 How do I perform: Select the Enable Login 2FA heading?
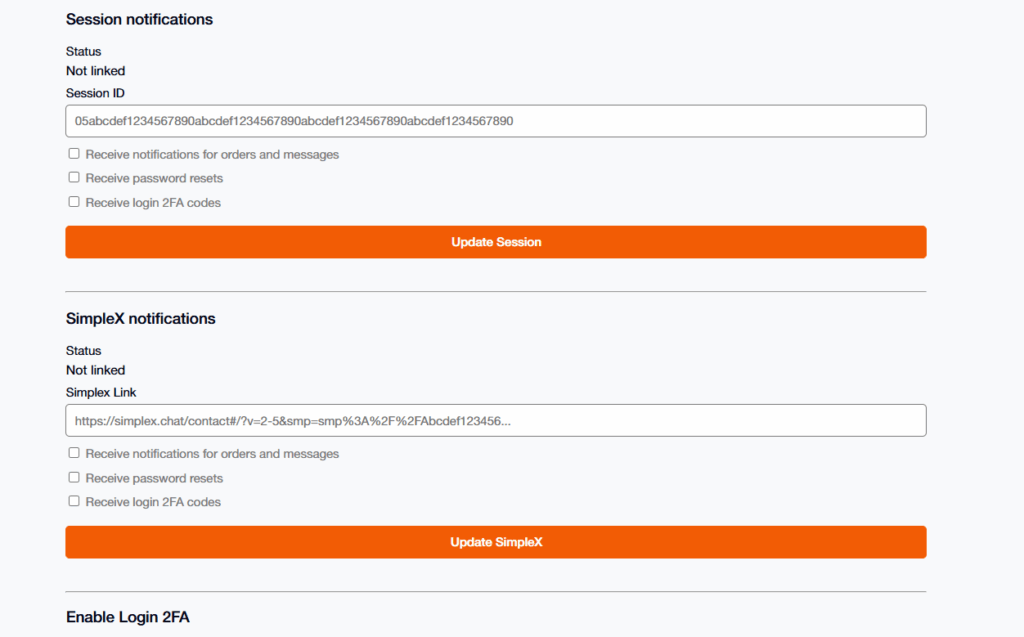pos(127,617)
